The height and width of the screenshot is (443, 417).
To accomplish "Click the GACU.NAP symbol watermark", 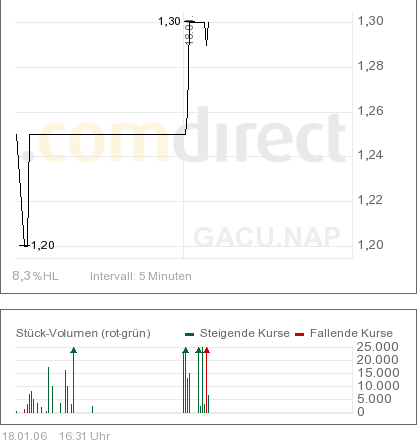I will [x=267, y=237].
